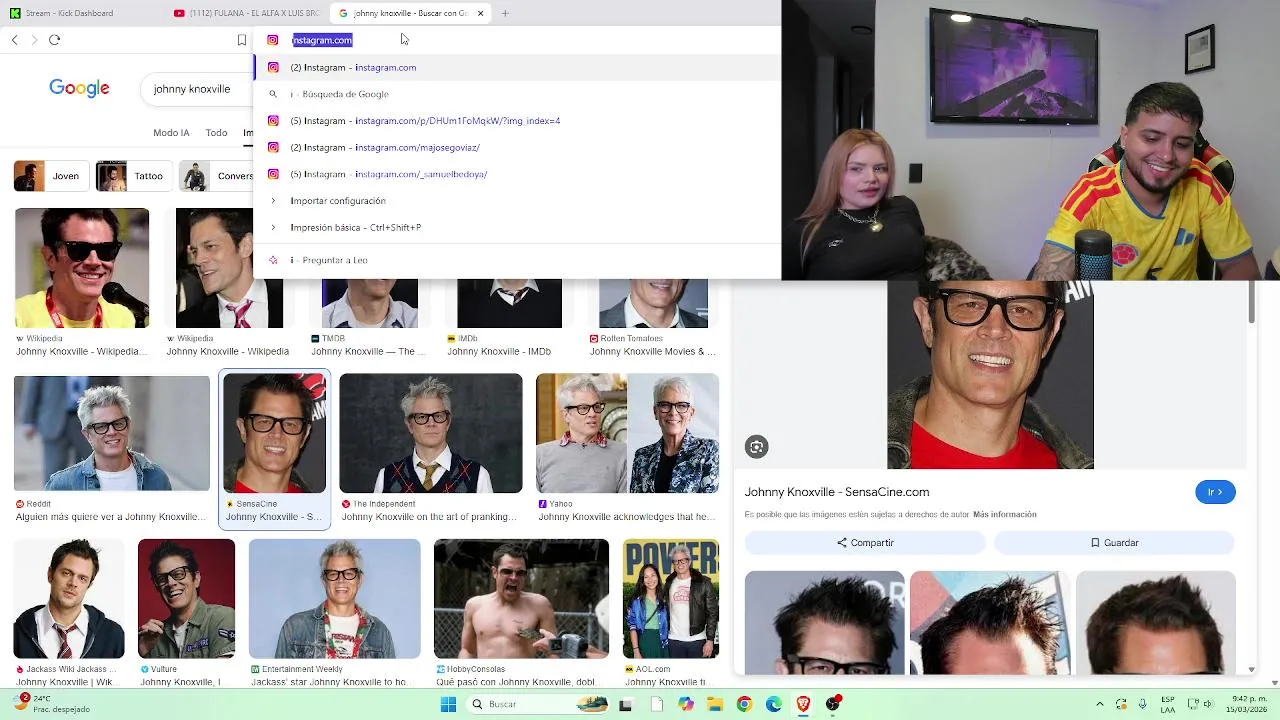Switch to the Modo IA search tab
The image size is (1280, 720).
[171, 133]
